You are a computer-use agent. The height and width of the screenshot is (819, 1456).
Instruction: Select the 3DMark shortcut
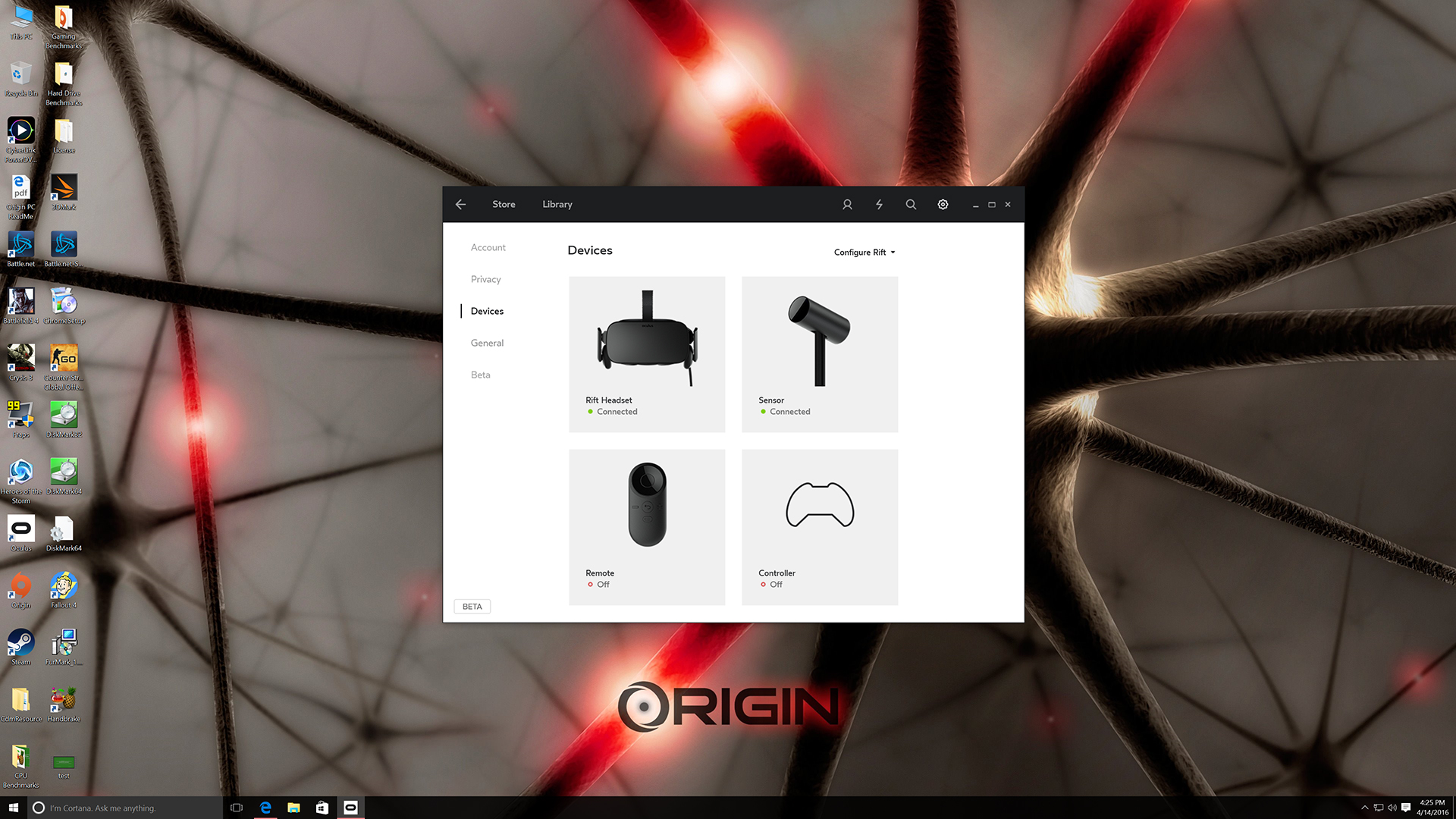64,193
